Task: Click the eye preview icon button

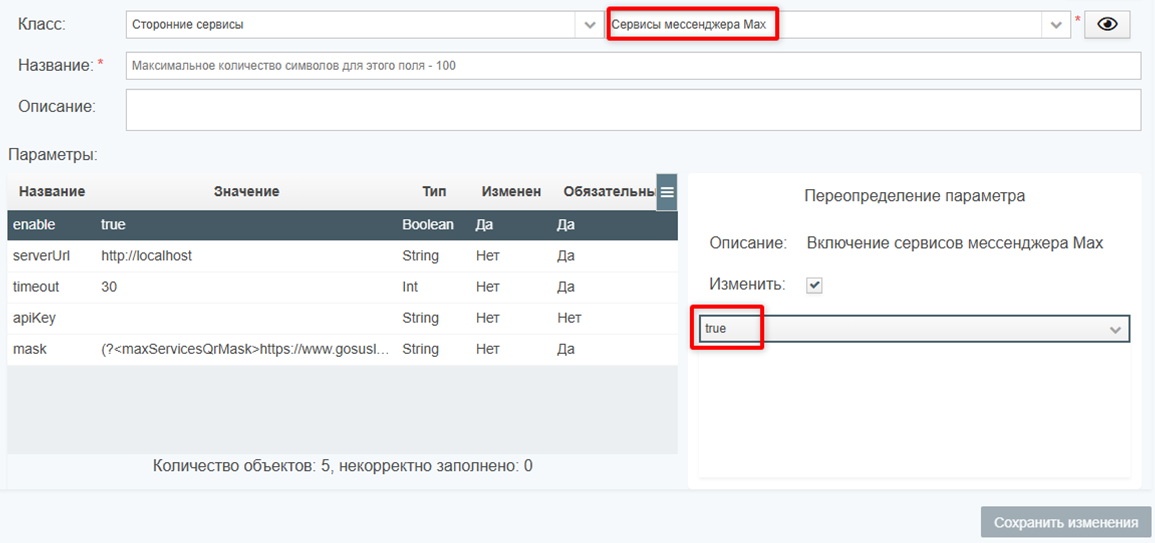Action: pyautogui.click(x=1107, y=25)
